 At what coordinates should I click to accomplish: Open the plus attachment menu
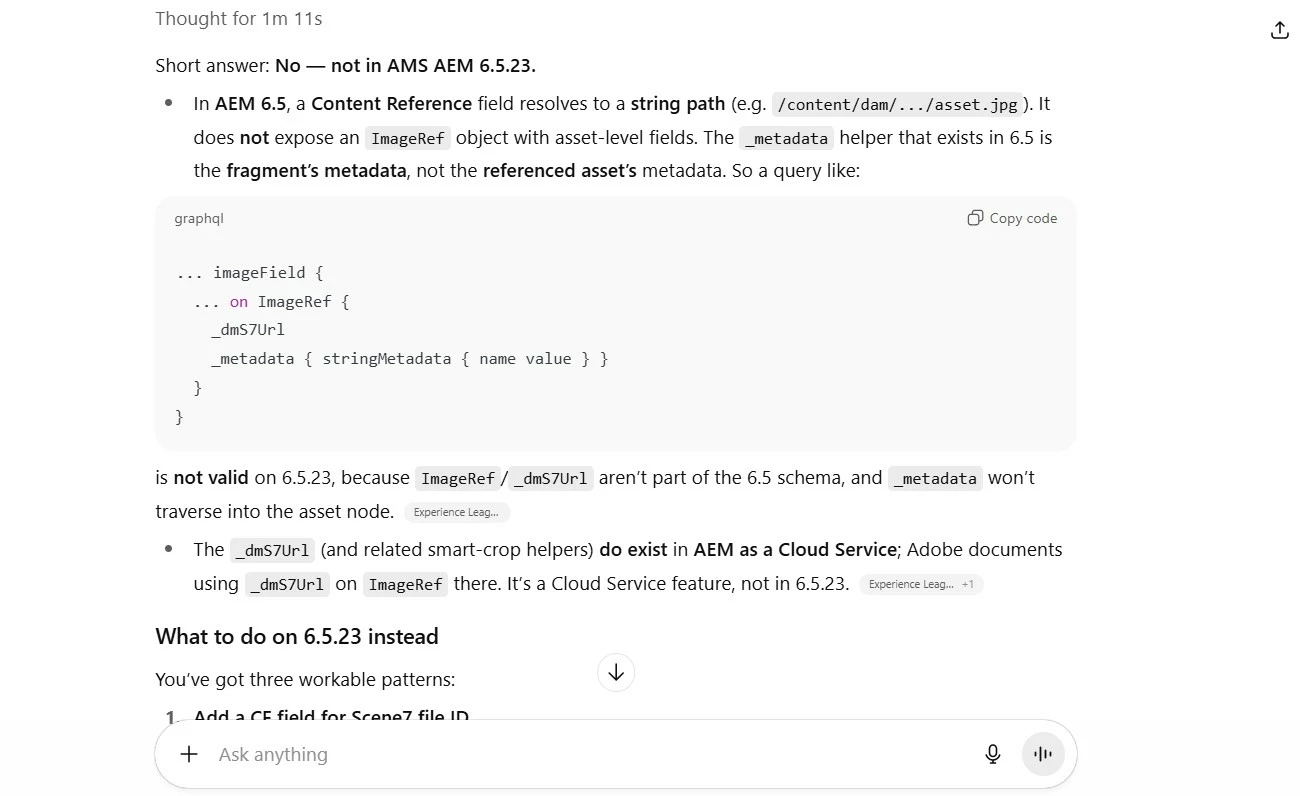point(189,754)
